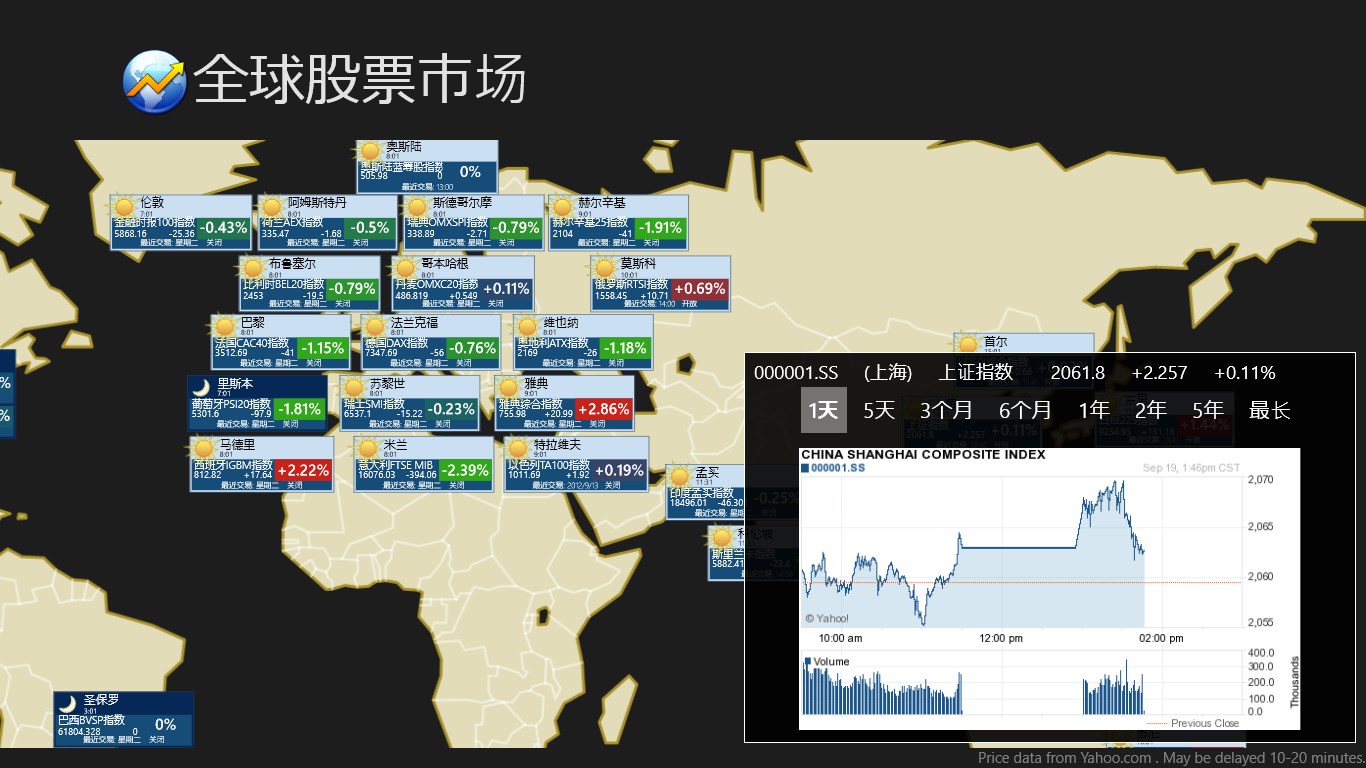Screen dimensions: 1366x768
Task: Click the 2061.8 price in chart header
Action: 1078,373
